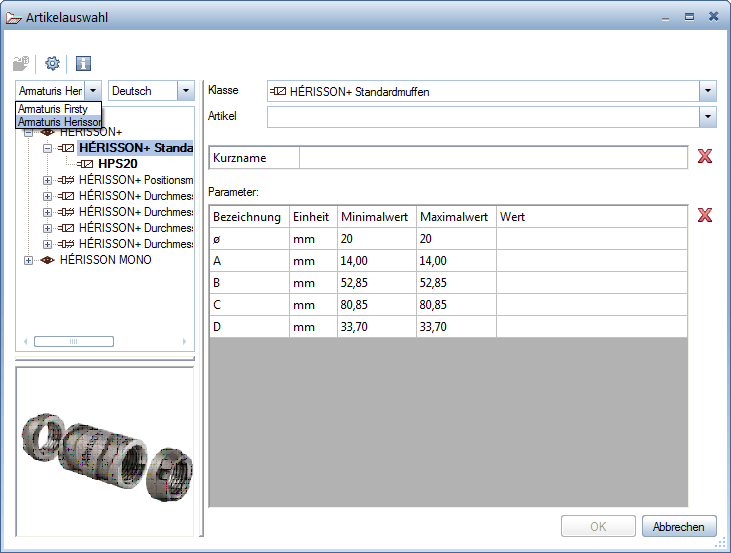731x553 pixels.
Task: Maximize the Artikelauswahl window
Action: (x=689, y=17)
